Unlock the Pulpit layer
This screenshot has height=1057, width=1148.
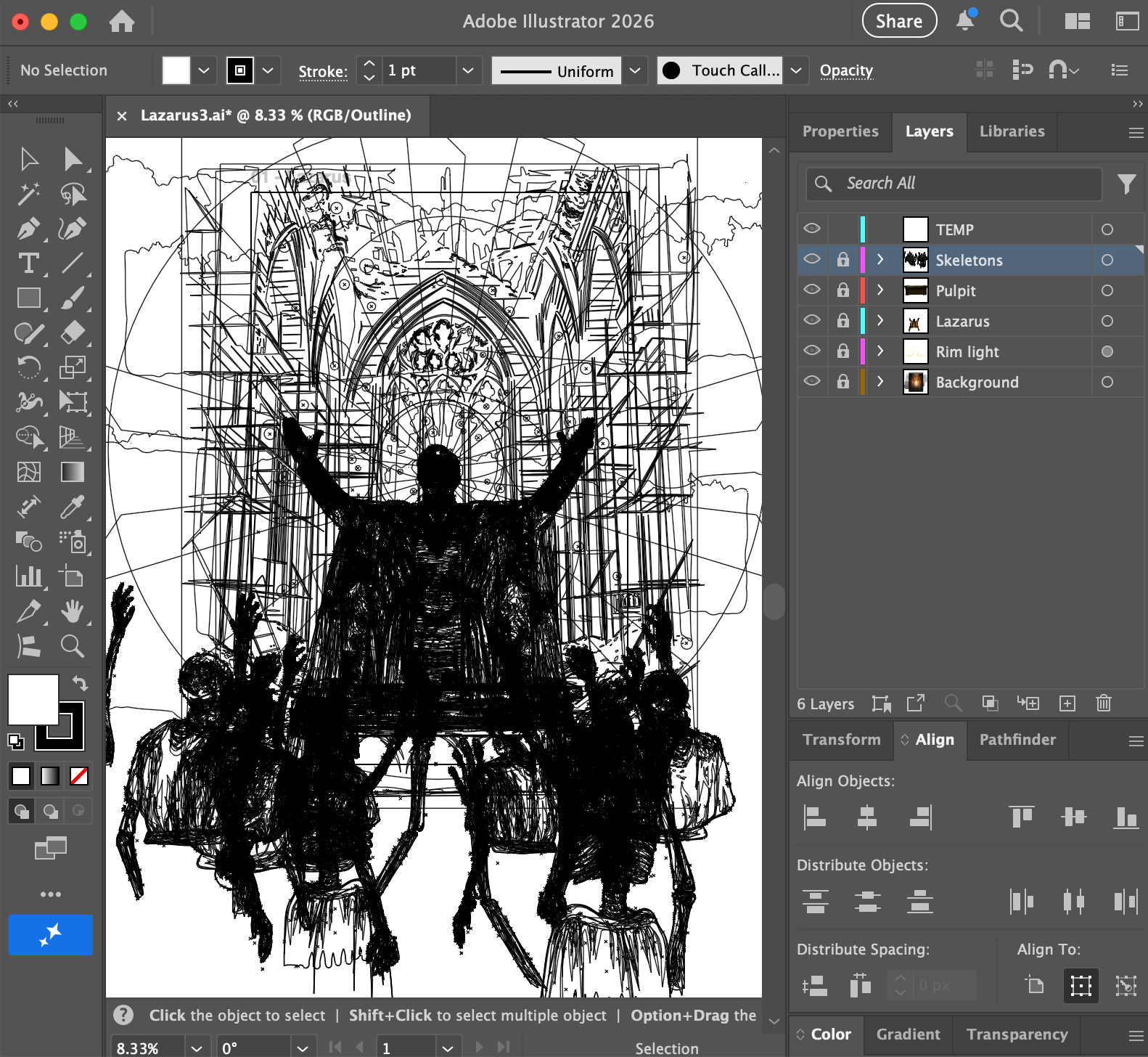(842, 290)
